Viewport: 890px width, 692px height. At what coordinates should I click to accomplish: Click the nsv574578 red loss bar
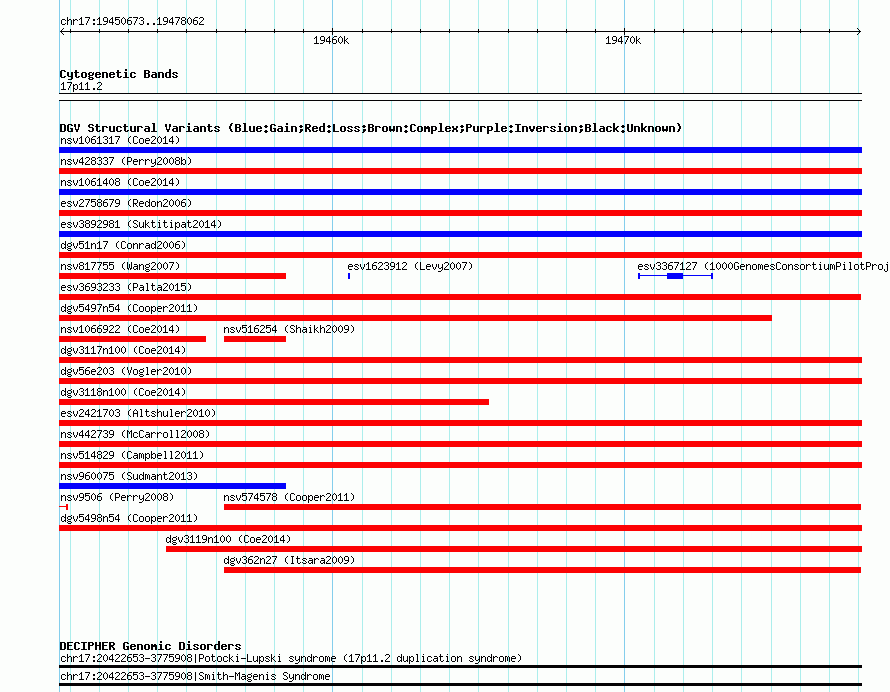point(543,507)
